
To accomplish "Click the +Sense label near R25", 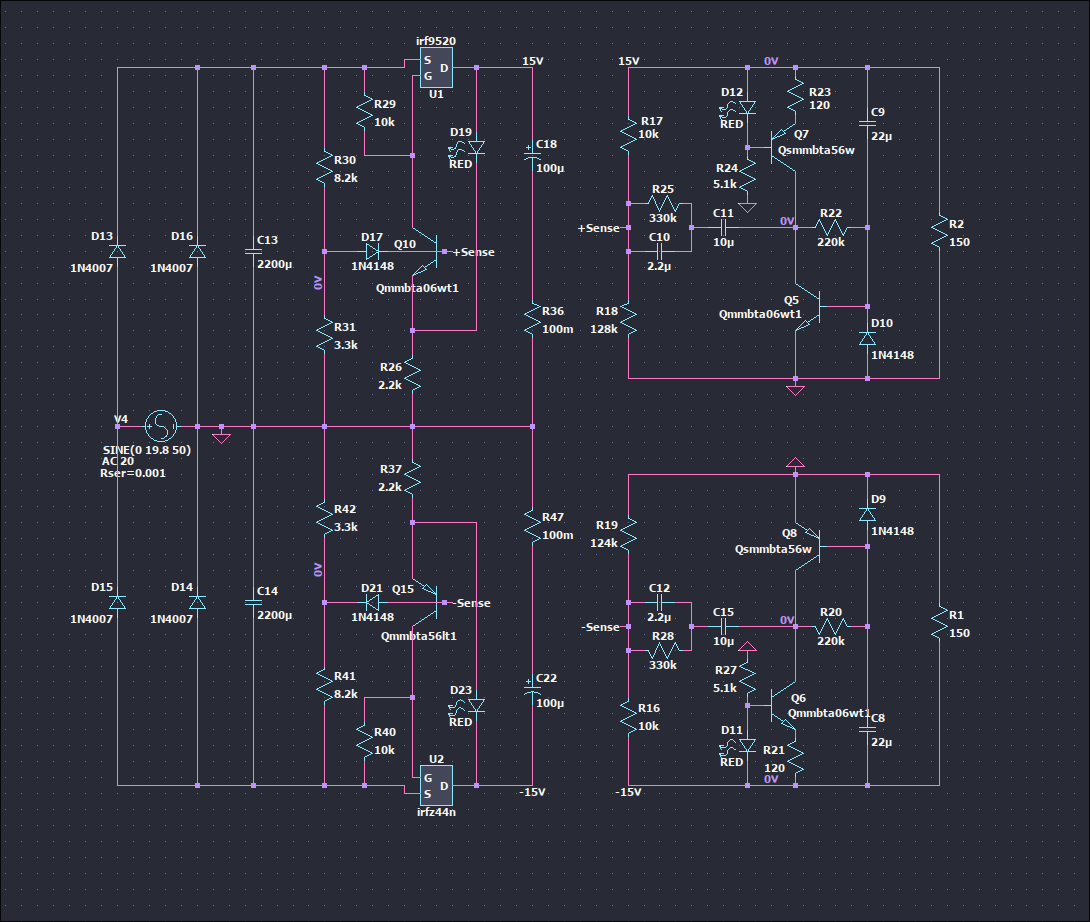I will (599, 228).
